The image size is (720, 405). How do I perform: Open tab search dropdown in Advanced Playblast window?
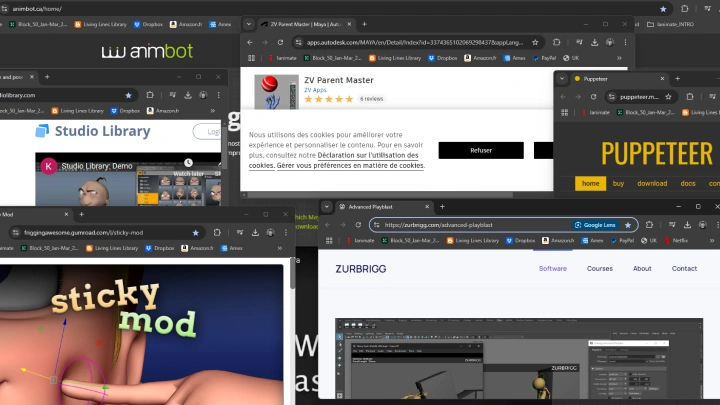[326, 207]
